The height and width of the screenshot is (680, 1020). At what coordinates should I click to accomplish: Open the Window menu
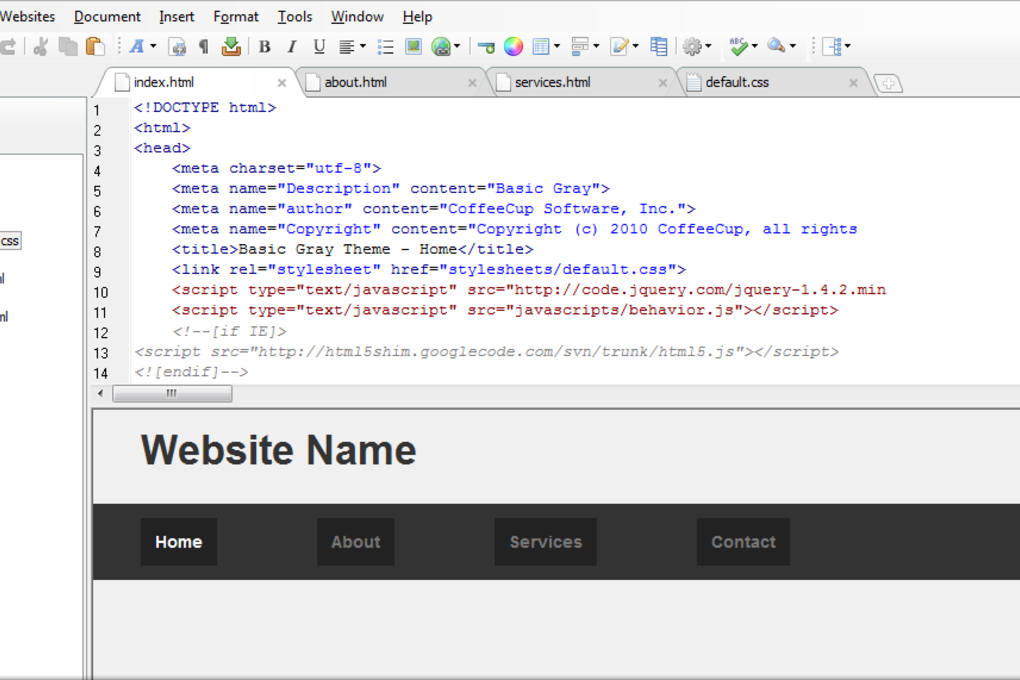pos(357,16)
